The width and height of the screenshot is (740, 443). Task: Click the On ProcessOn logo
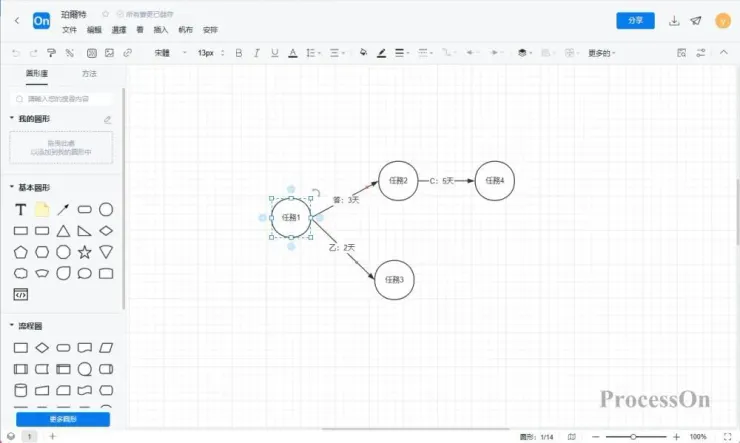(x=42, y=21)
